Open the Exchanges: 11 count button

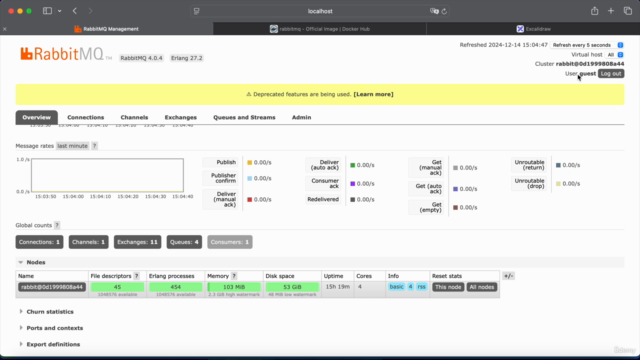coord(138,242)
